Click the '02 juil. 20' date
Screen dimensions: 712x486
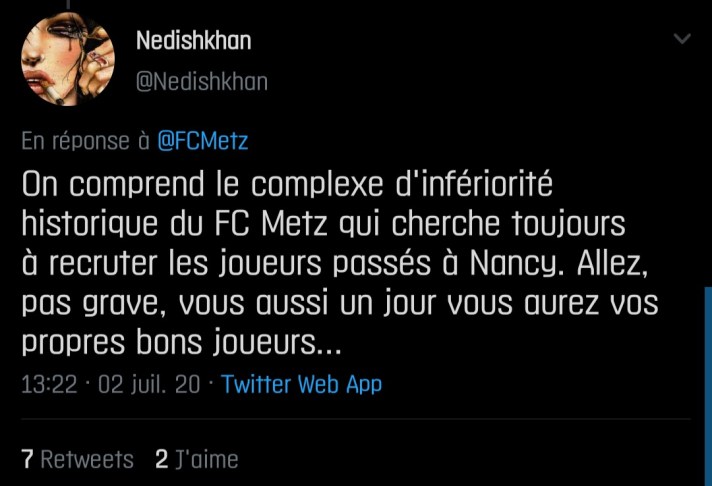tap(148, 384)
